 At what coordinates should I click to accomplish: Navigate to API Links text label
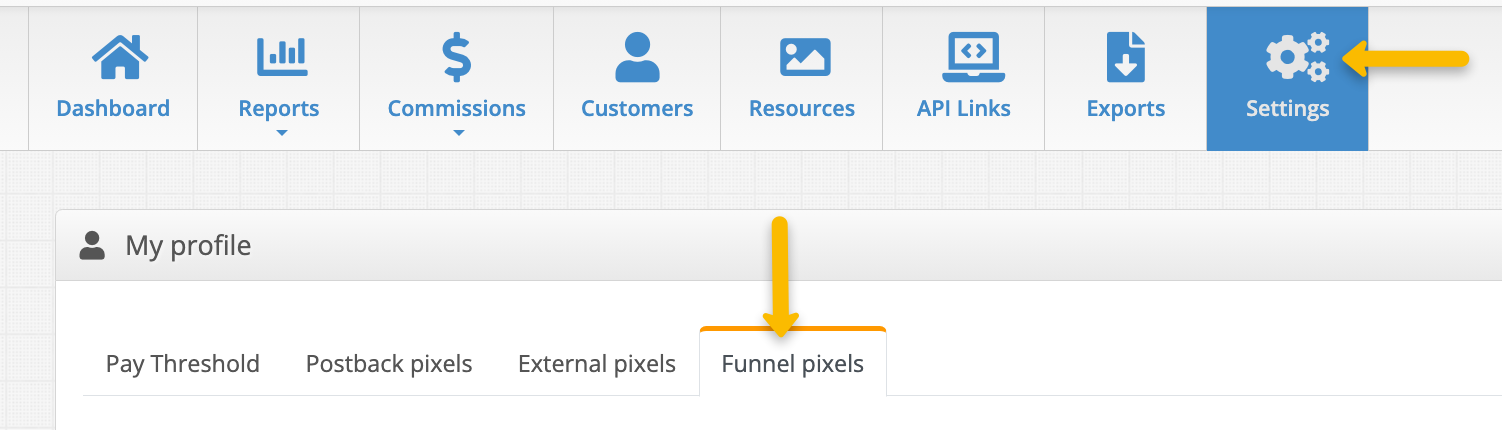pyautogui.click(x=964, y=109)
